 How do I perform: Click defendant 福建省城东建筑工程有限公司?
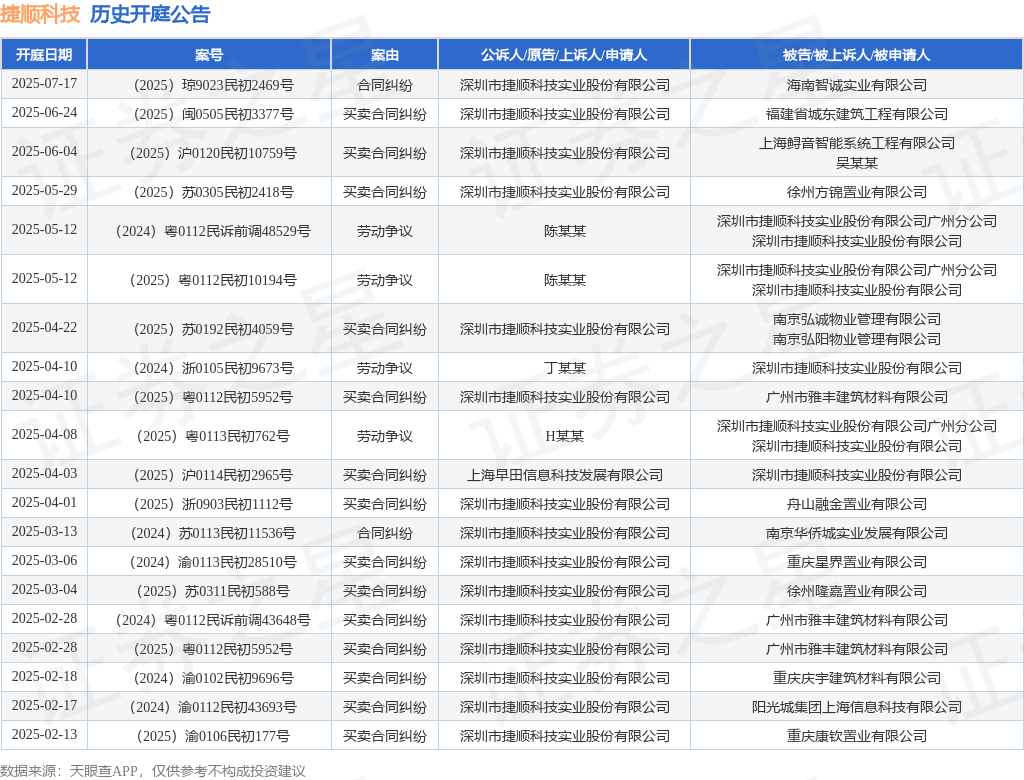(x=857, y=114)
